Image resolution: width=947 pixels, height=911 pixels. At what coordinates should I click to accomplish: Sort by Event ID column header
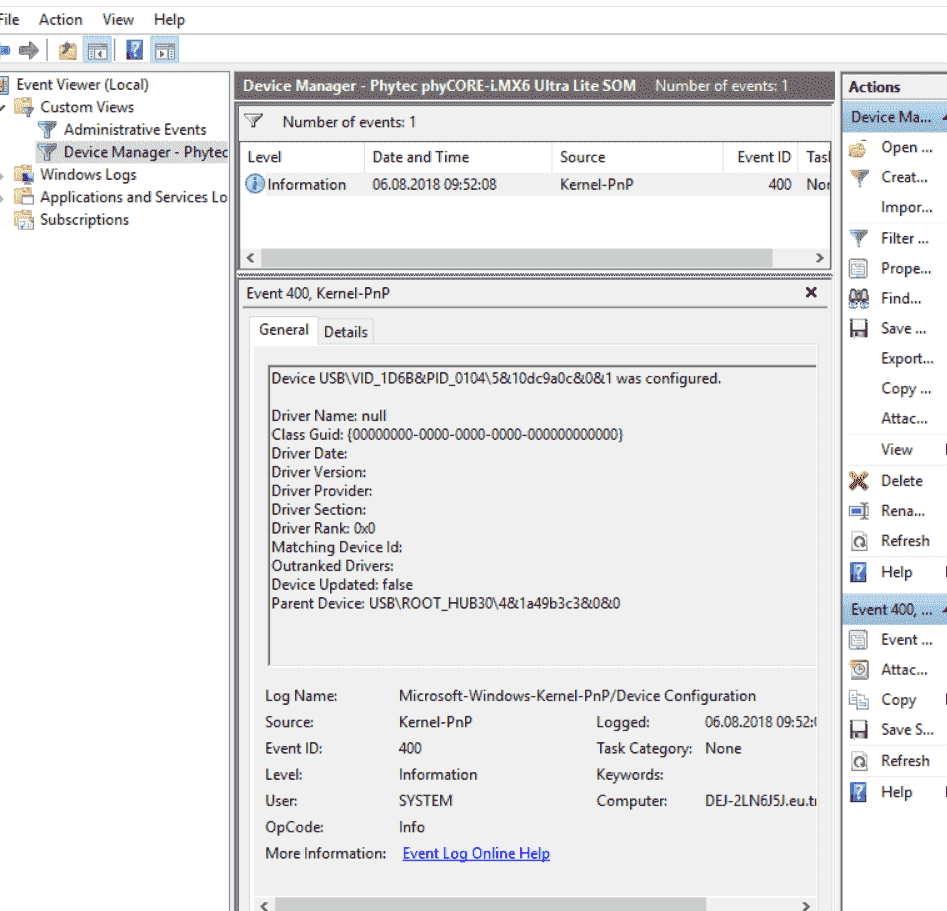(761, 157)
